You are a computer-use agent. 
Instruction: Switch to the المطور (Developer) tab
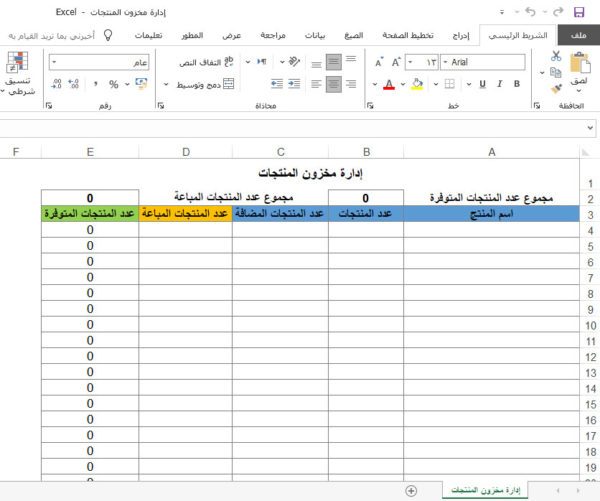[192, 36]
